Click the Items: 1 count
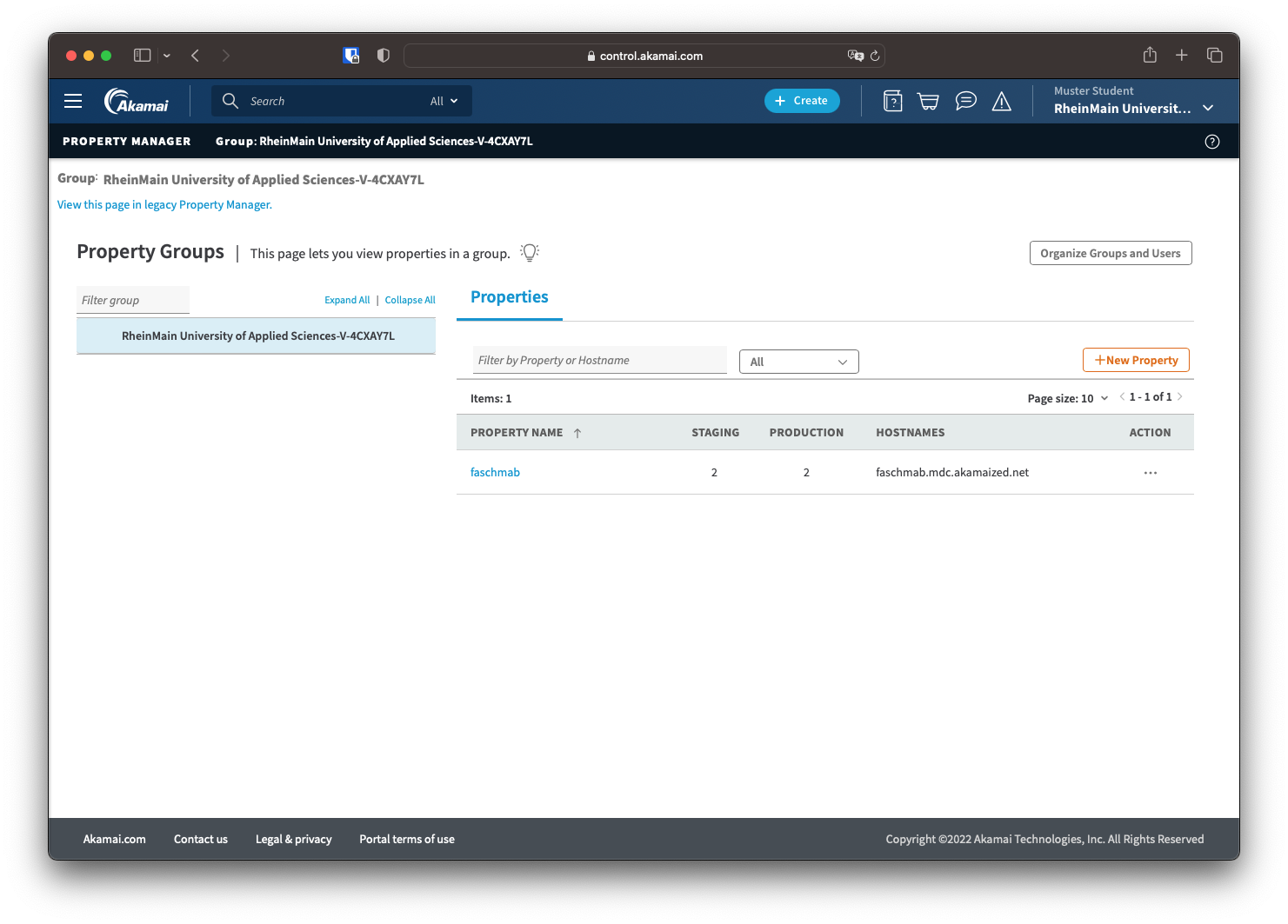 coord(491,398)
